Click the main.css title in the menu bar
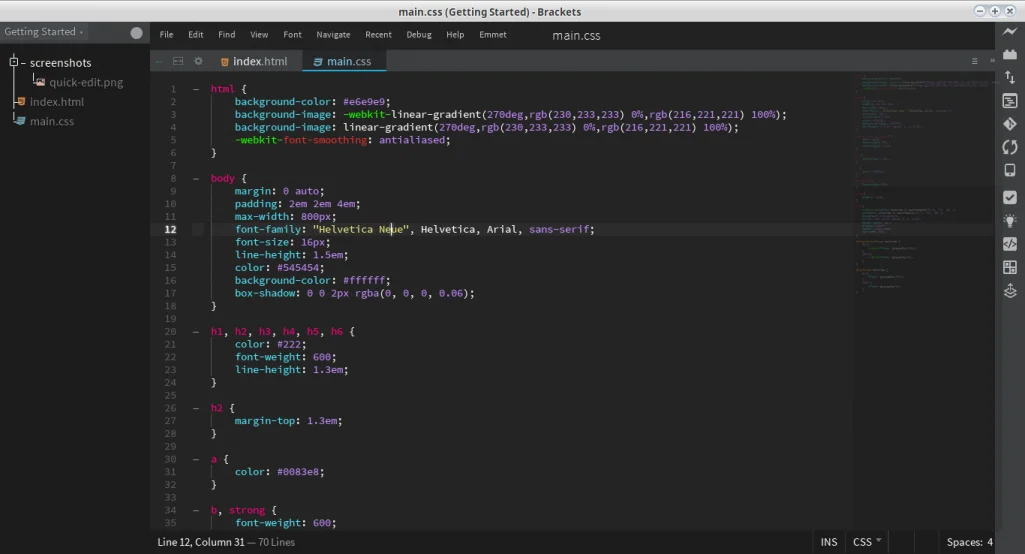 576,36
